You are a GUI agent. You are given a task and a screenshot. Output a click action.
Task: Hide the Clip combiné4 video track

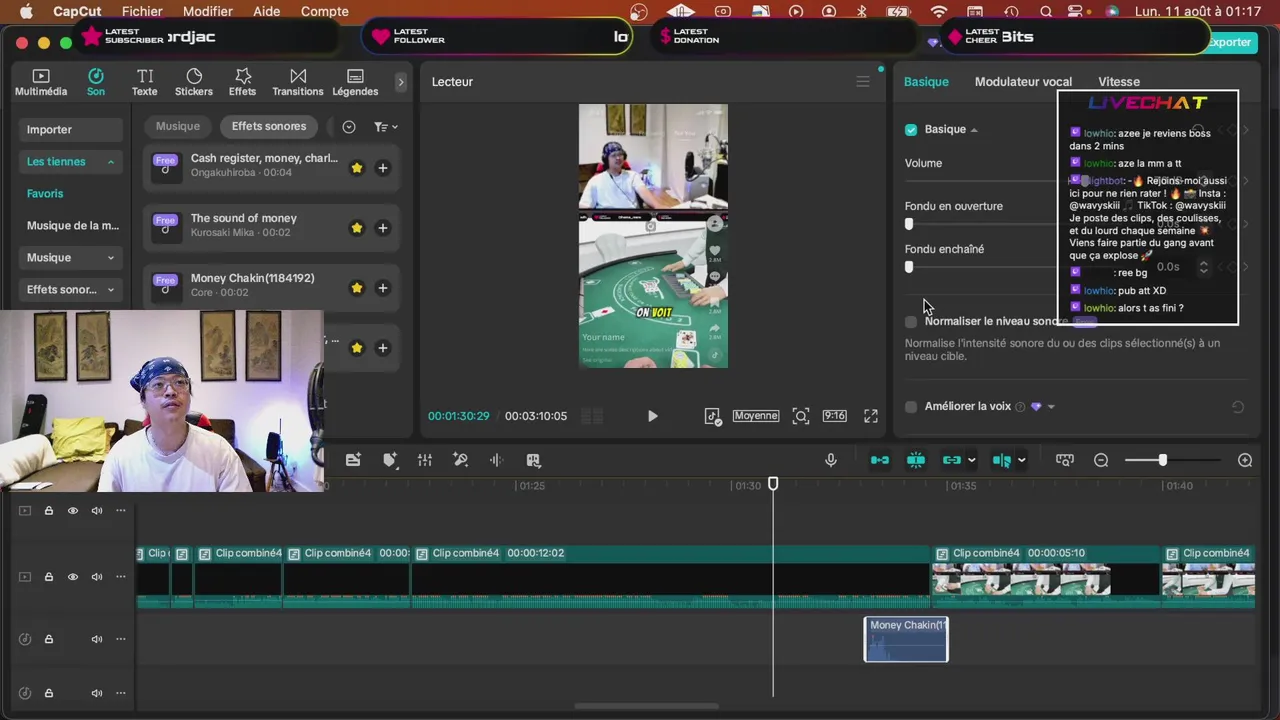coord(73,577)
